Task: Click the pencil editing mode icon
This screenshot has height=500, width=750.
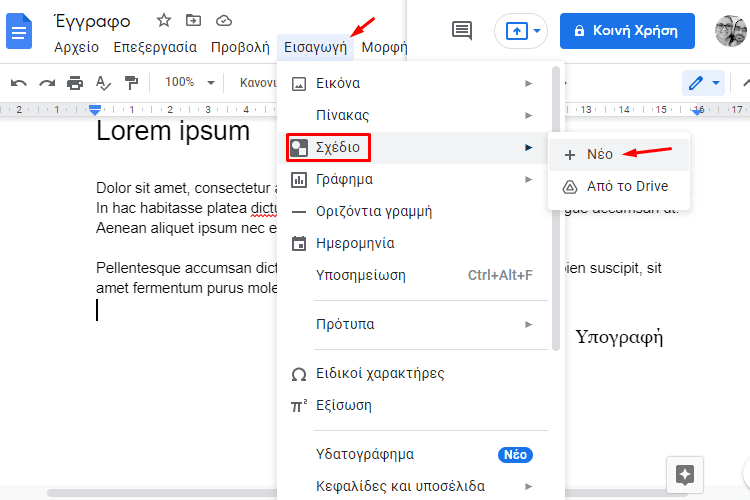Action: point(696,83)
